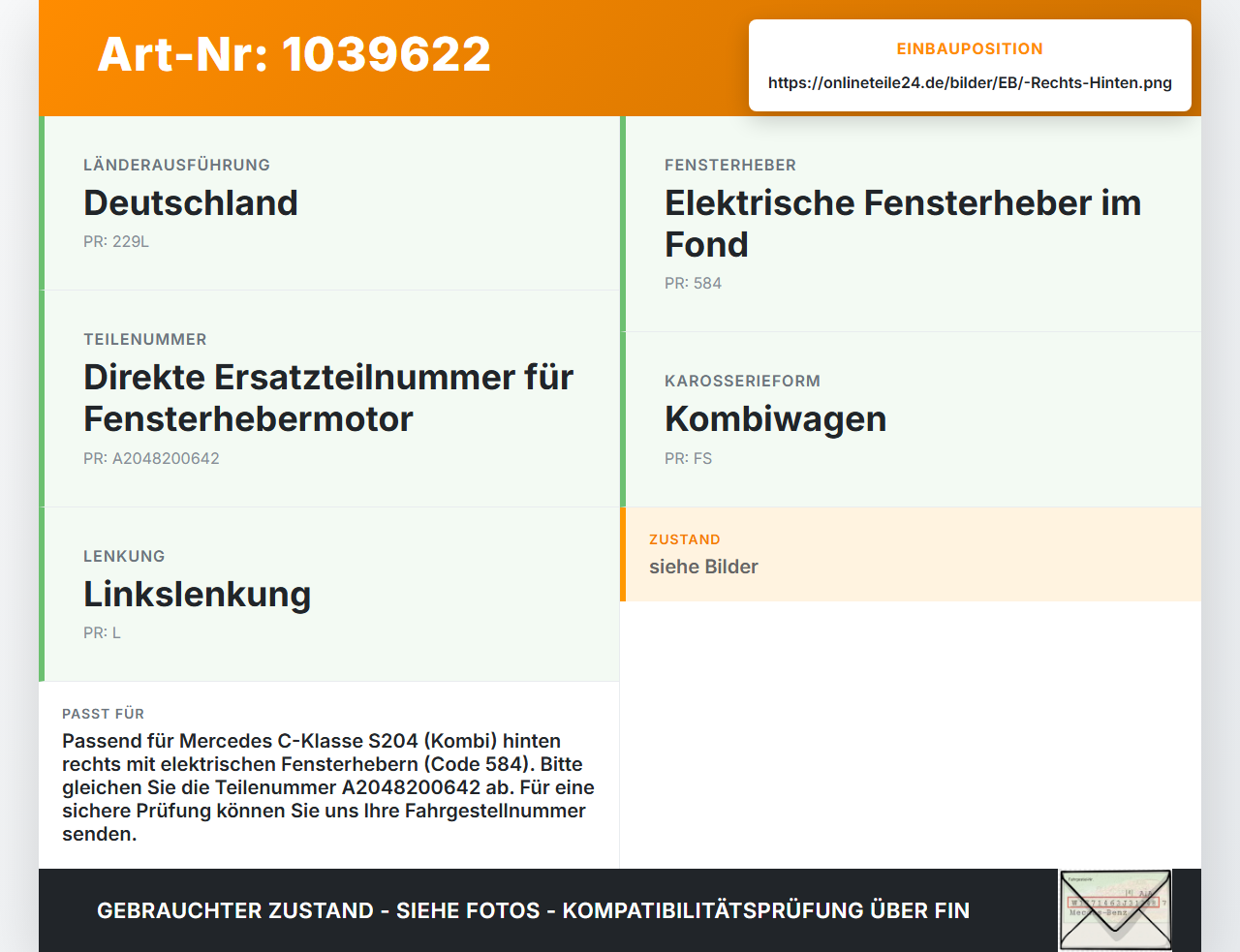Click the PASST FÜR label

point(103,714)
